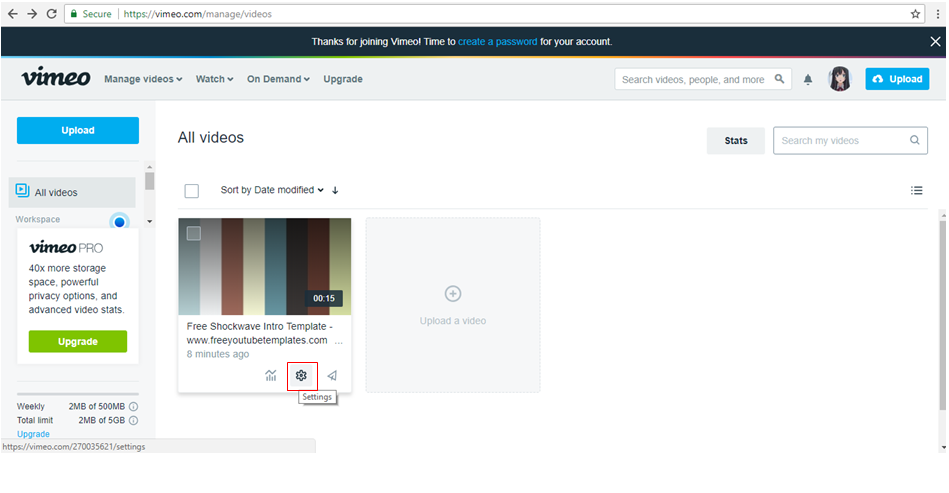This screenshot has height=493, width=949.
Task: Click the 00:15 duration badge
Action: click(324, 298)
